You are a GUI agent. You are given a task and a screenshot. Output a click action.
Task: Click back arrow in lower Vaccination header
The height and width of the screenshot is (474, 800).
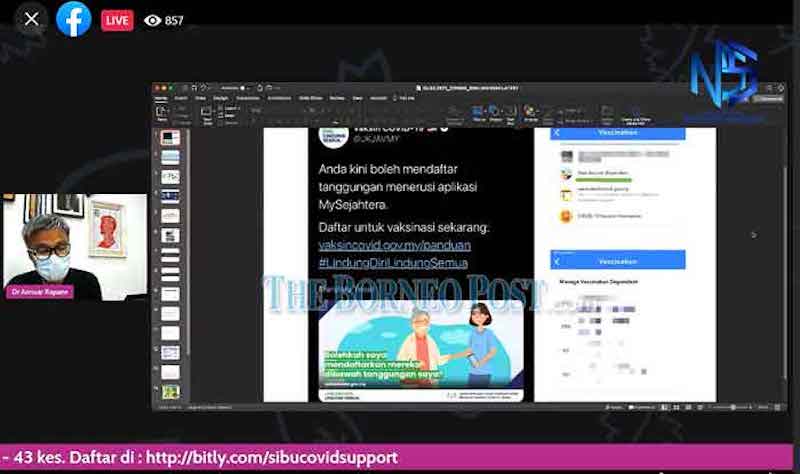[557, 260]
